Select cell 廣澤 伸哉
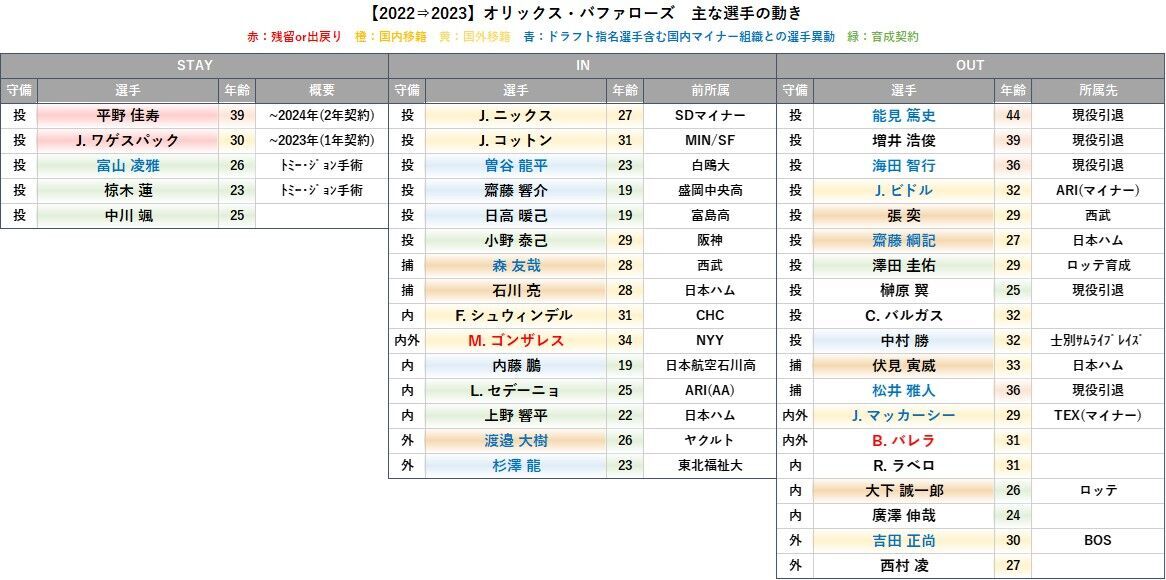 coord(904,516)
